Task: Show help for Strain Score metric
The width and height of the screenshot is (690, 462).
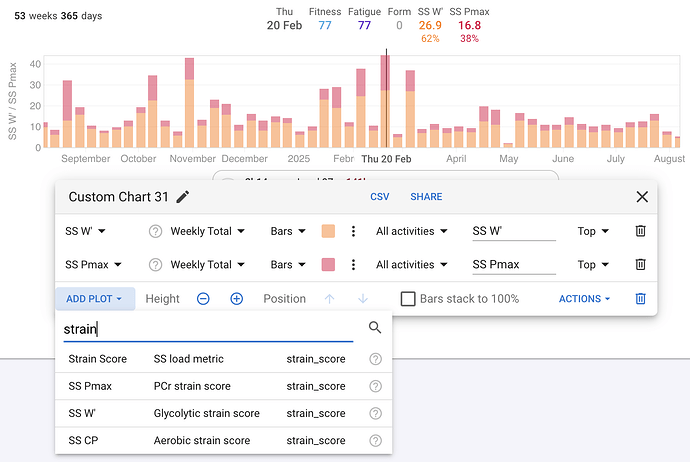Action: point(375,359)
